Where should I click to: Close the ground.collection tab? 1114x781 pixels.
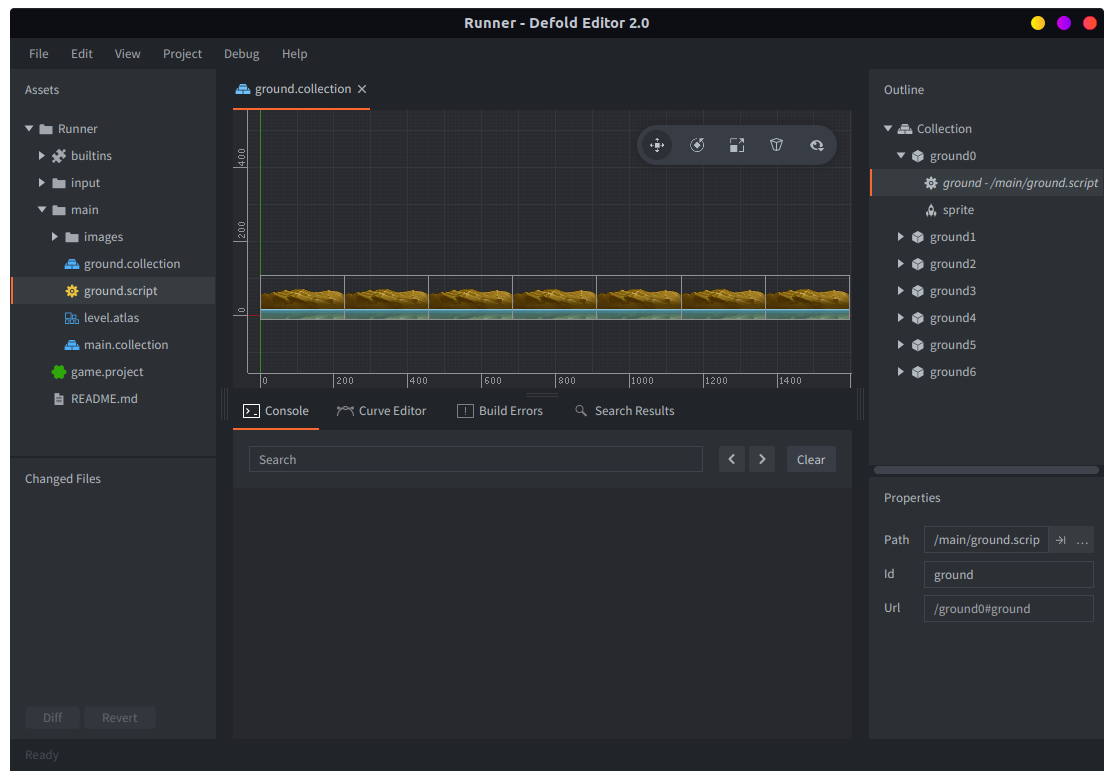pos(362,89)
